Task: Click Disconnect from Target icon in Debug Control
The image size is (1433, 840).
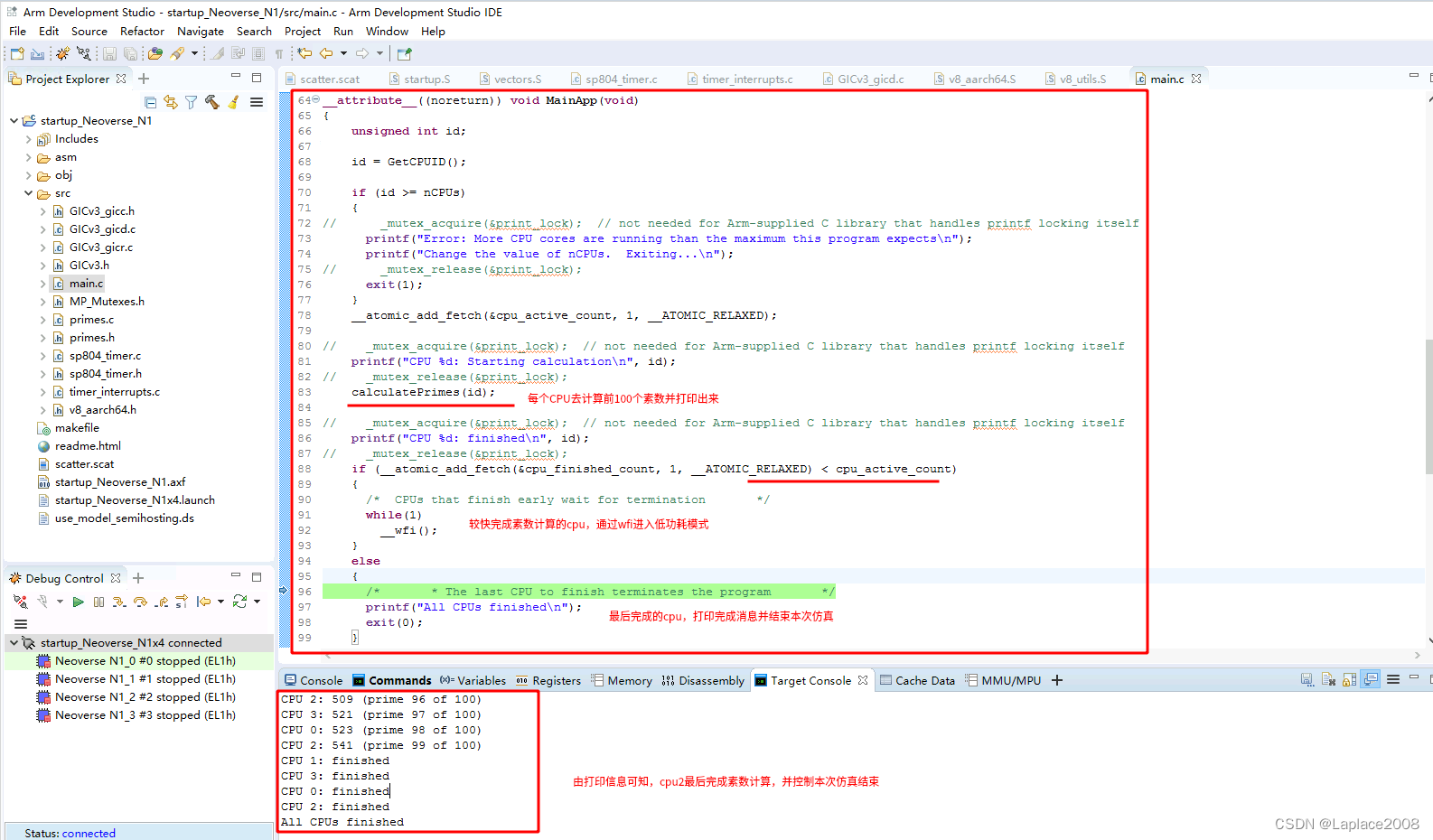Action: [21, 602]
